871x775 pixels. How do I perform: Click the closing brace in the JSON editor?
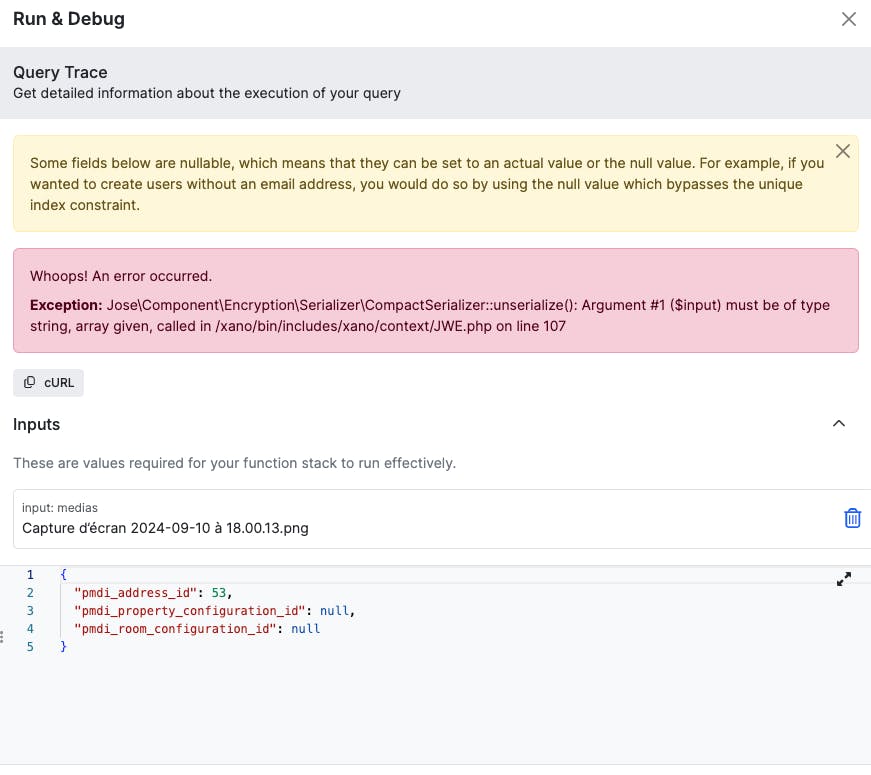click(63, 647)
